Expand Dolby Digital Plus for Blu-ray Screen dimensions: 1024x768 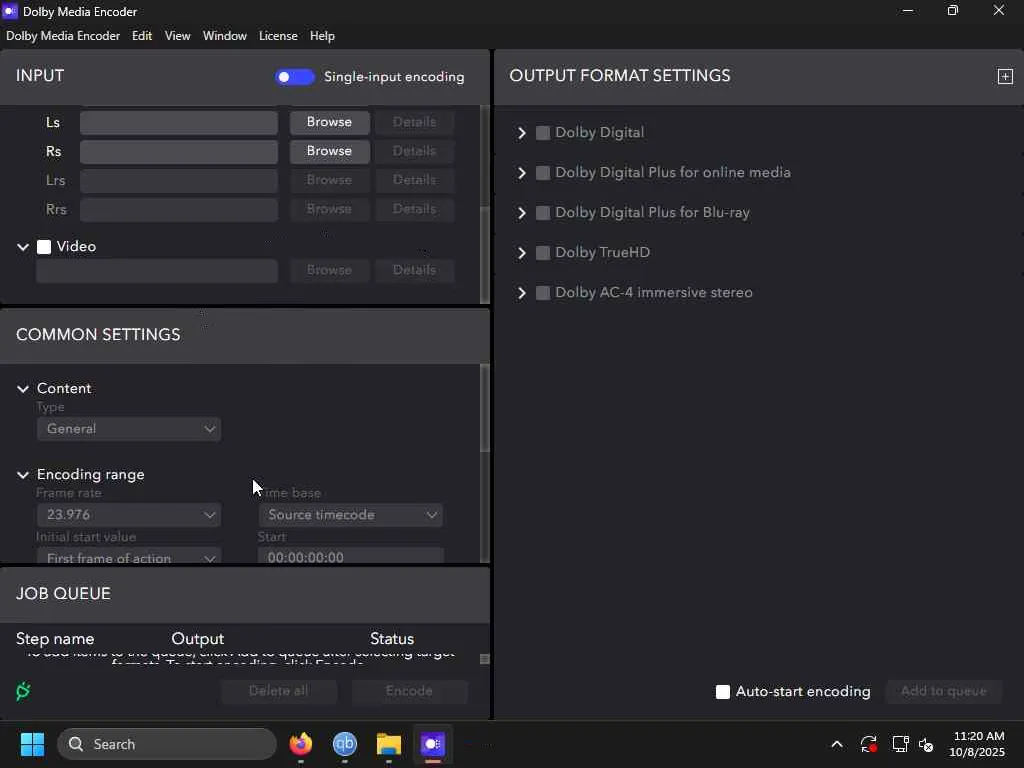point(521,213)
